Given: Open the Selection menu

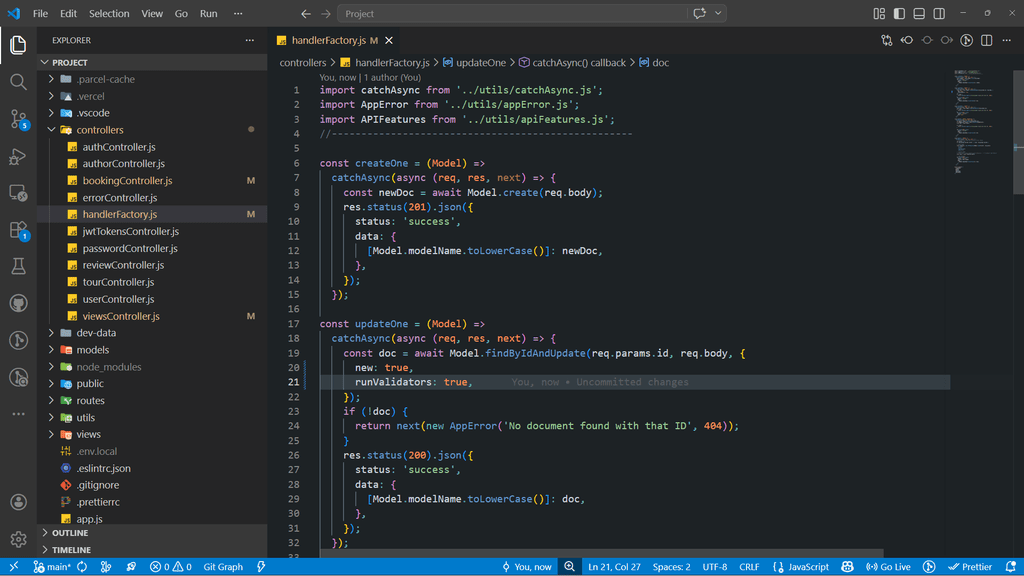Looking at the screenshot, I should click(109, 14).
